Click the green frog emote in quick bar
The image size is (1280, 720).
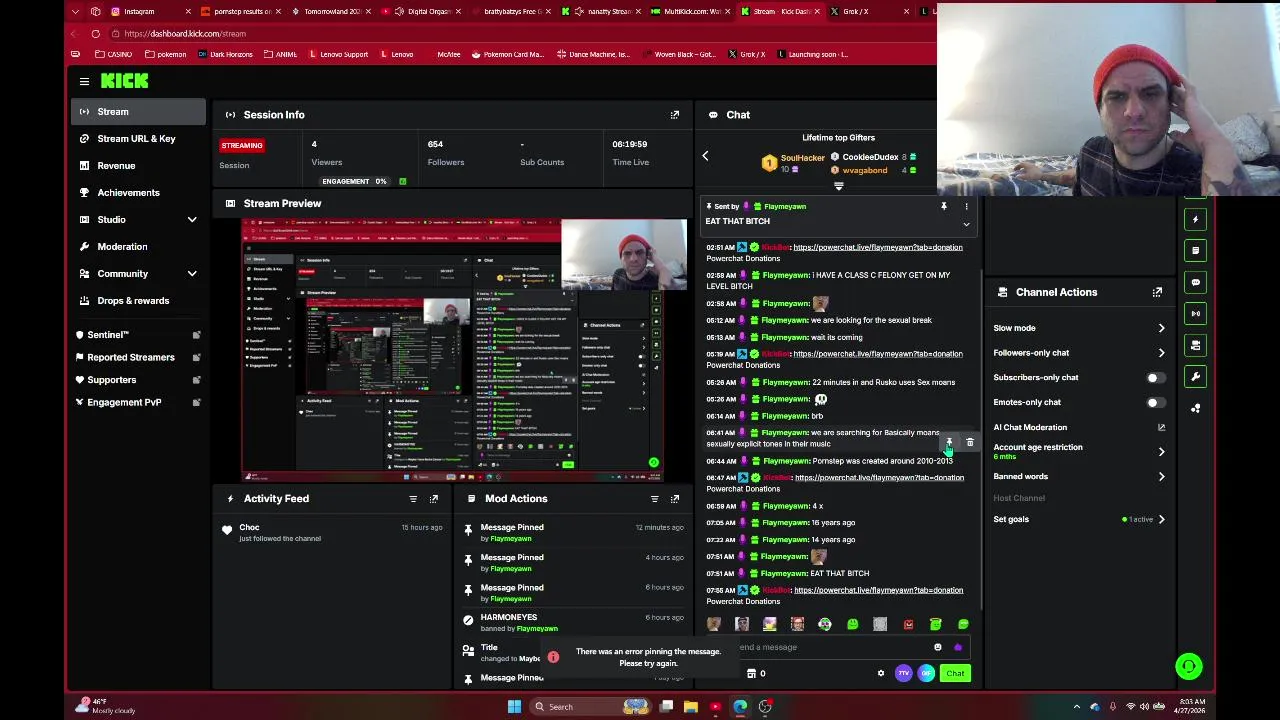(852, 624)
